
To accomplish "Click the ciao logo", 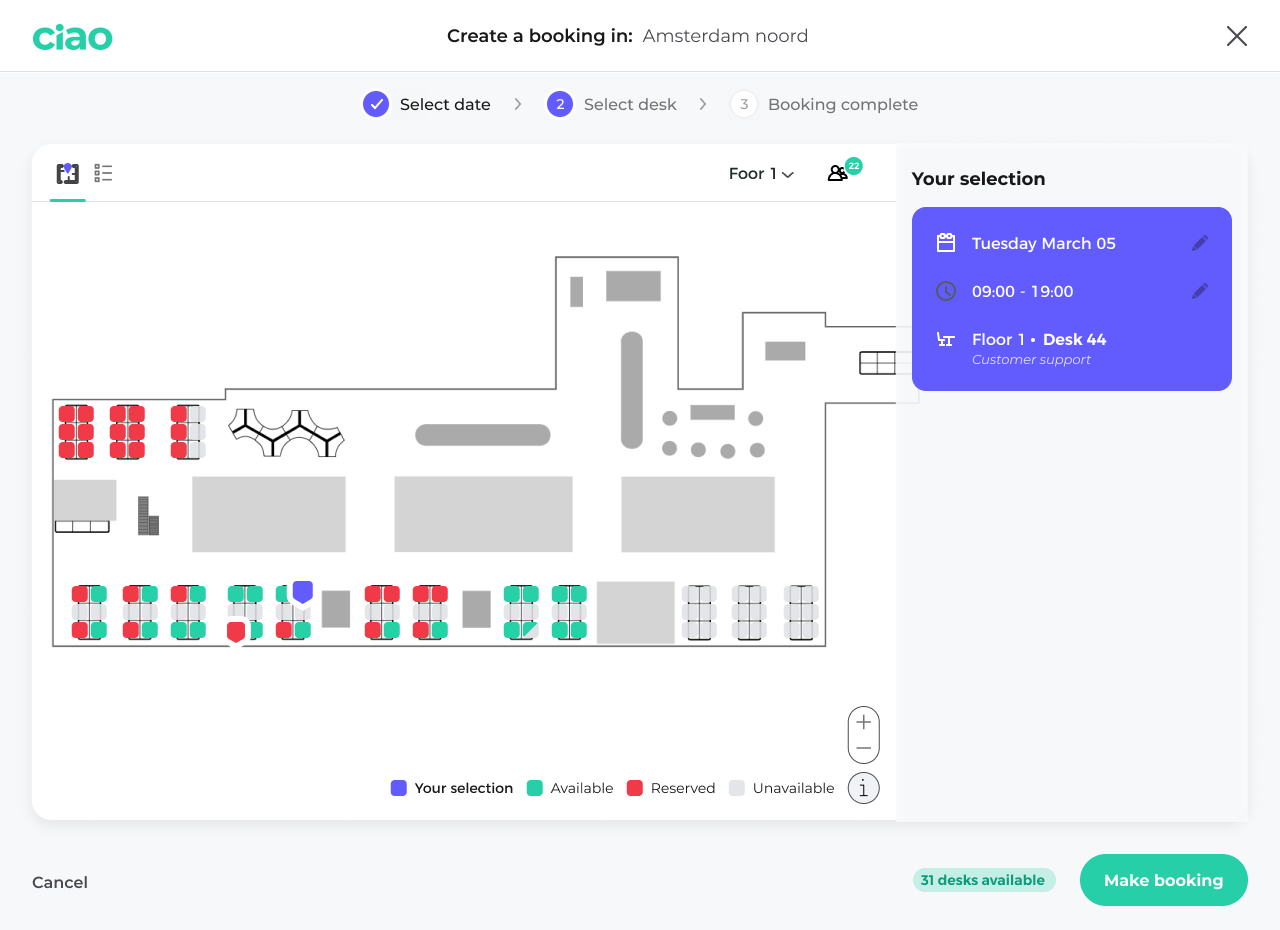I will pyautogui.click(x=72, y=36).
